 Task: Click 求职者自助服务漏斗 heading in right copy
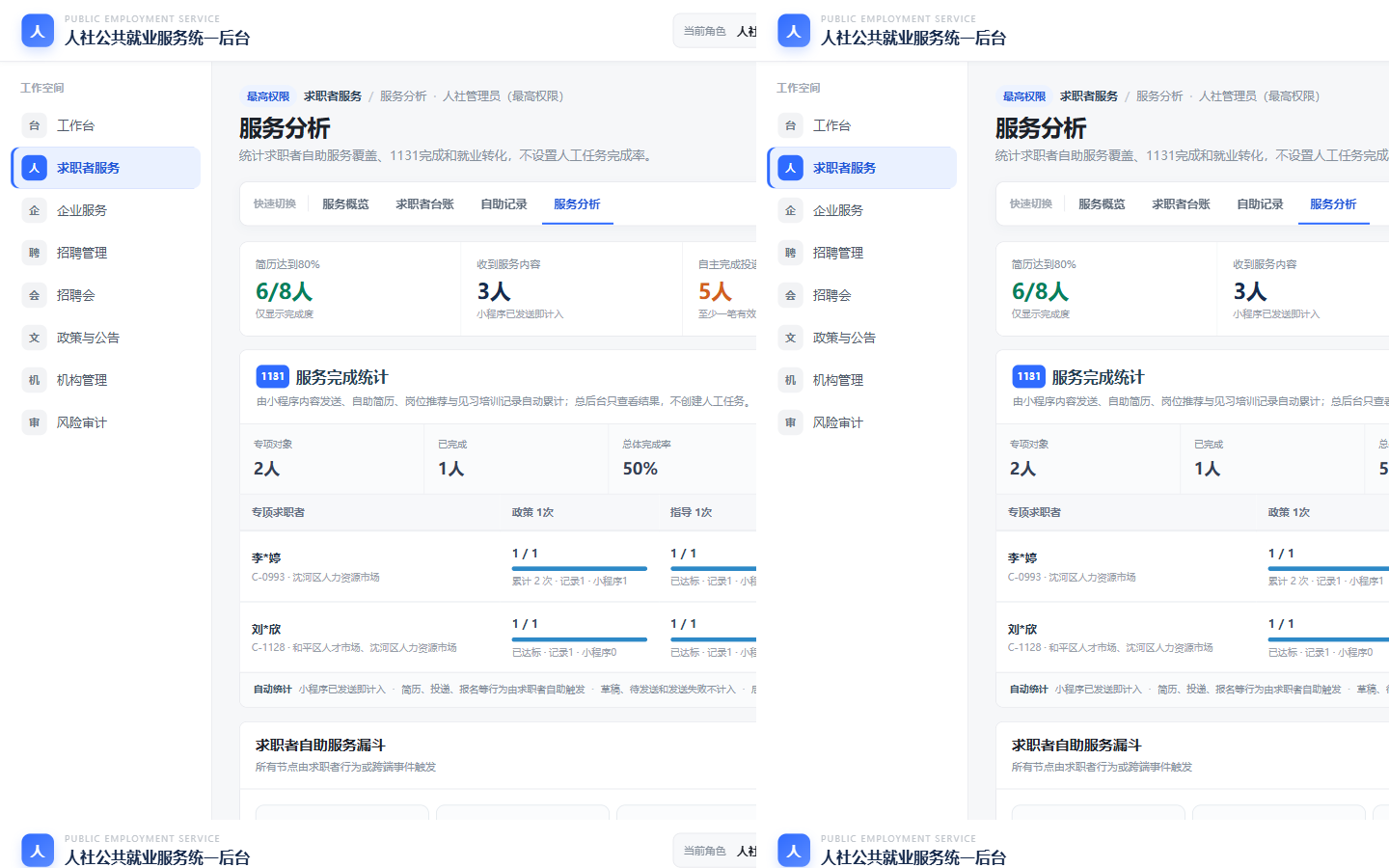click(x=1076, y=746)
